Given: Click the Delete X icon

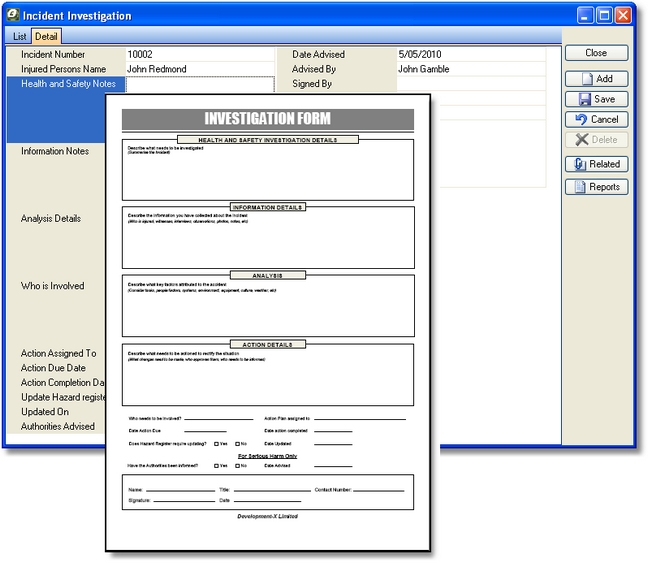Looking at the screenshot, I should click(x=582, y=140).
